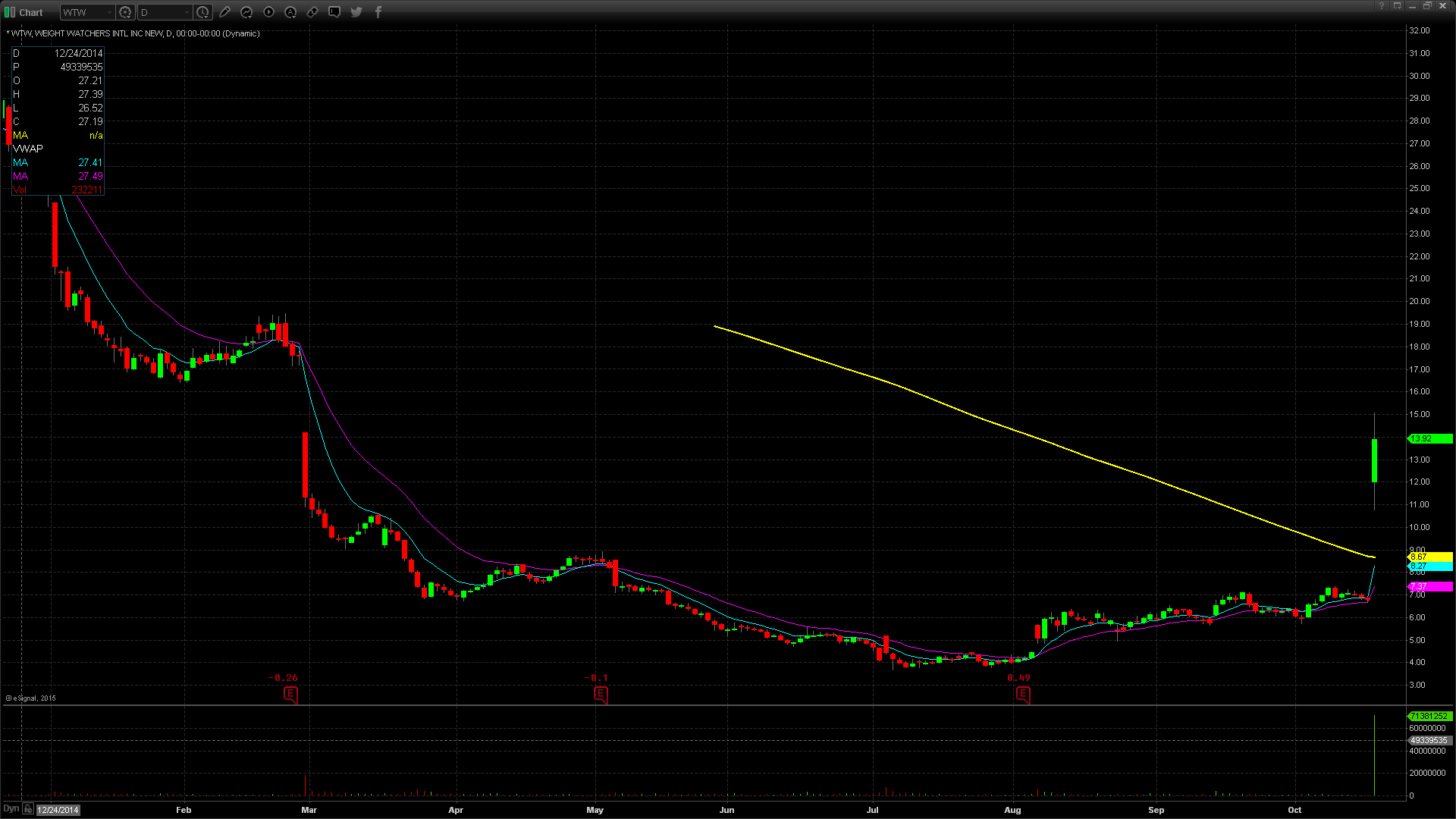Click the Dyn scaling label

pos(11,809)
